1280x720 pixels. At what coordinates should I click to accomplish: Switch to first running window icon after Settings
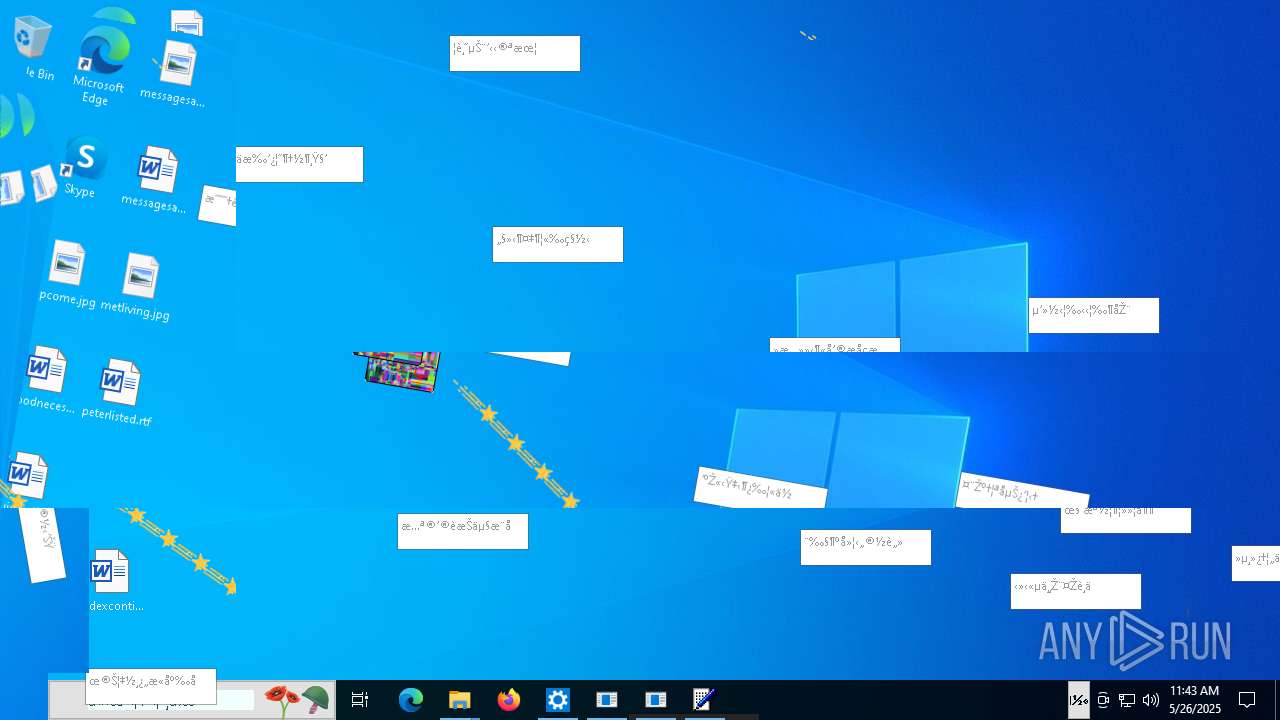[x=607, y=700]
